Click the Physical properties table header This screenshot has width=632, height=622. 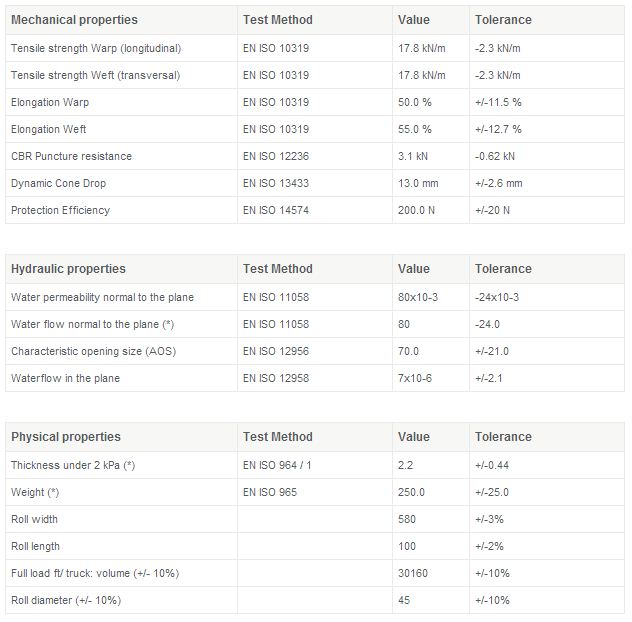pyautogui.click(x=65, y=437)
